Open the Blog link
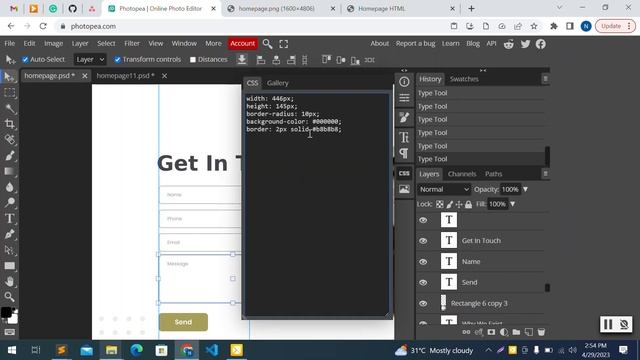Screen dimensions: 640x360 473,43
